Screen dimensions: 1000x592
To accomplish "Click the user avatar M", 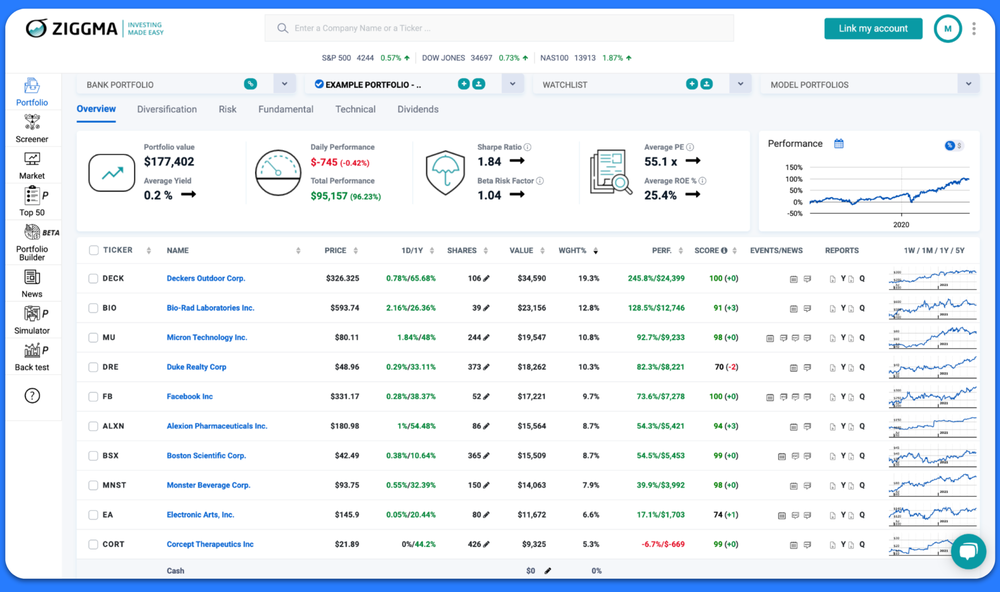I will click(x=948, y=29).
